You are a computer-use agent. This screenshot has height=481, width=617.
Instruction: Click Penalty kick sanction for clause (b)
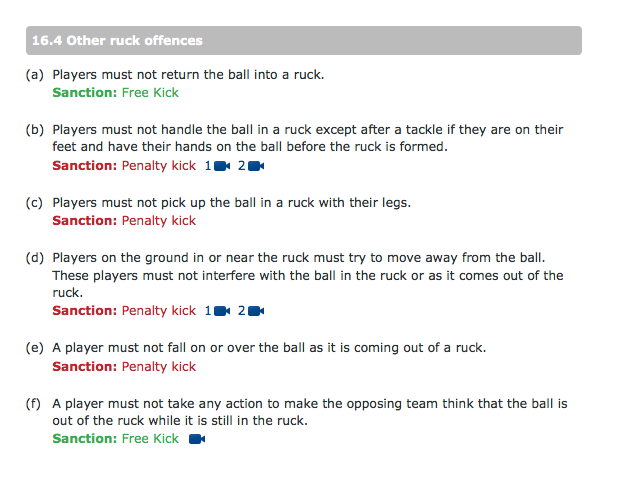pyautogui.click(x=159, y=166)
